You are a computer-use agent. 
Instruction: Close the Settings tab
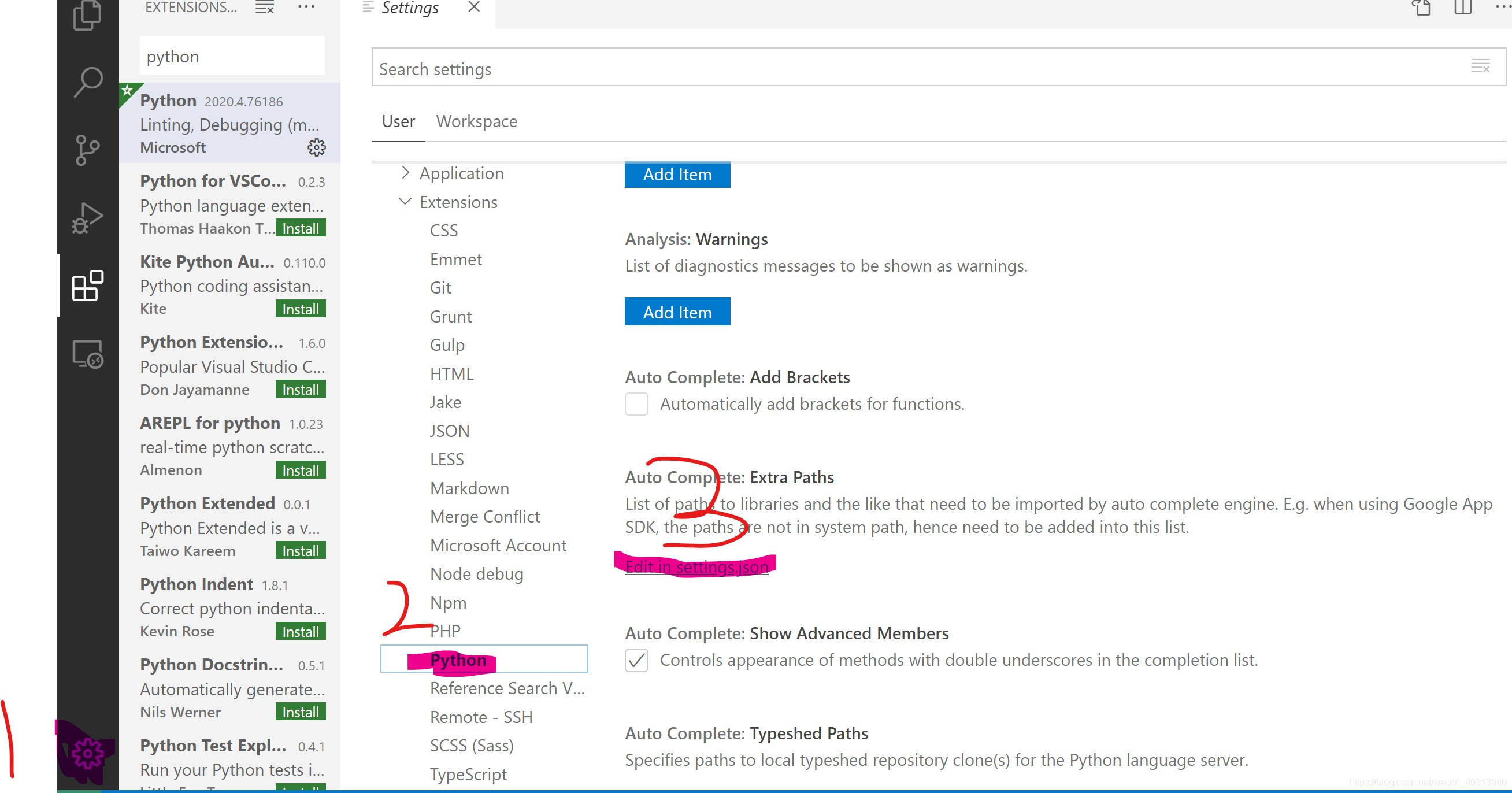(475, 7)
